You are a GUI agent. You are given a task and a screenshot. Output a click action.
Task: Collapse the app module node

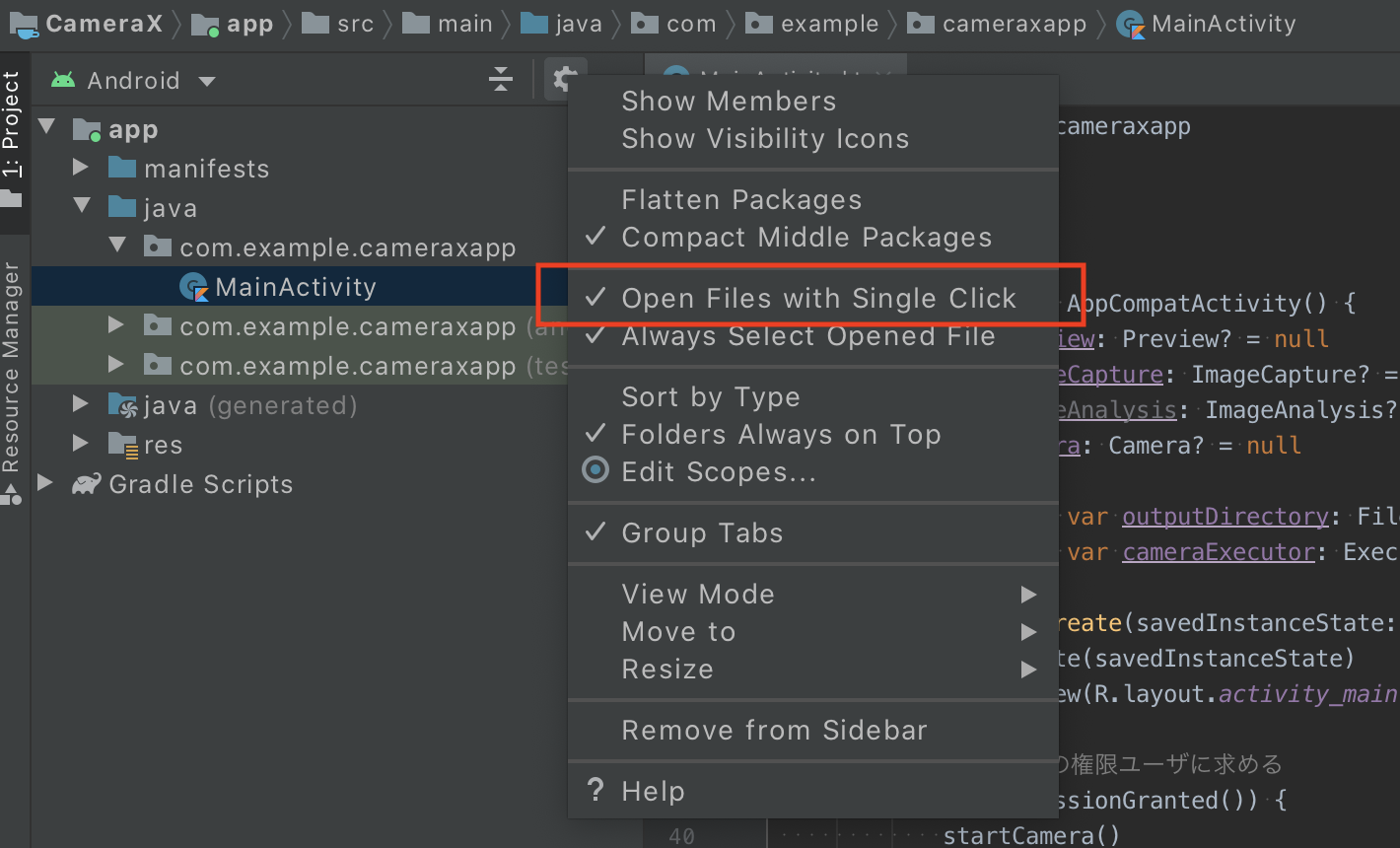45,128
